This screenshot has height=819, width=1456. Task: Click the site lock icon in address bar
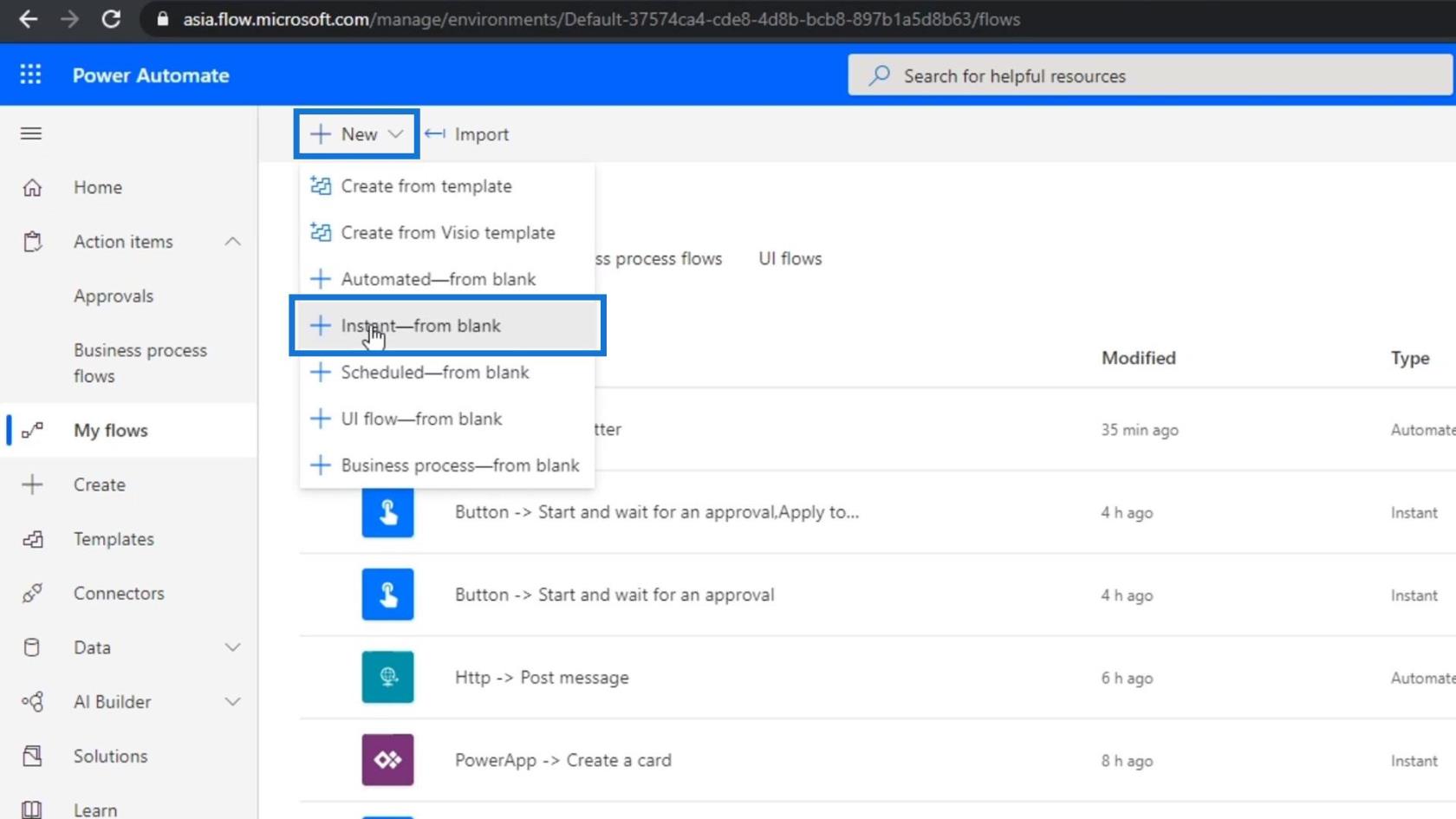tap(162, 19)
